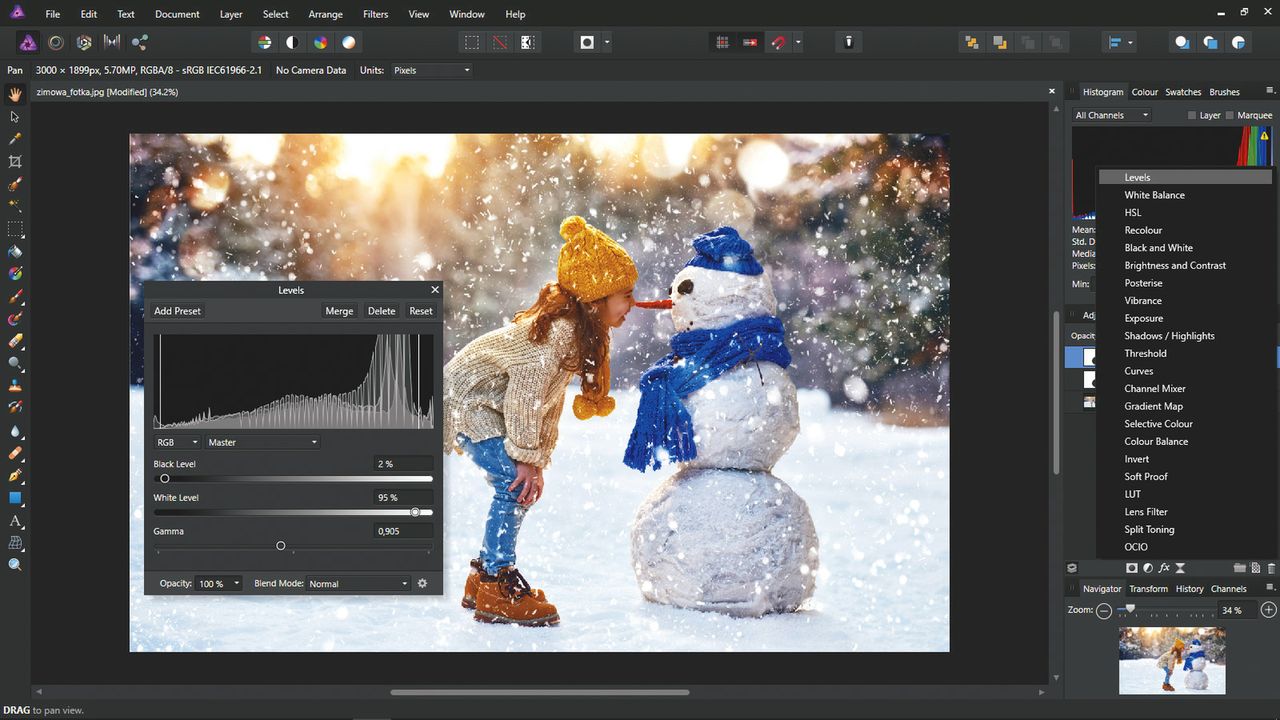Apply Auto White Balance from the toolbar
Screen dimensions: 1280x720
coord(348,42)
